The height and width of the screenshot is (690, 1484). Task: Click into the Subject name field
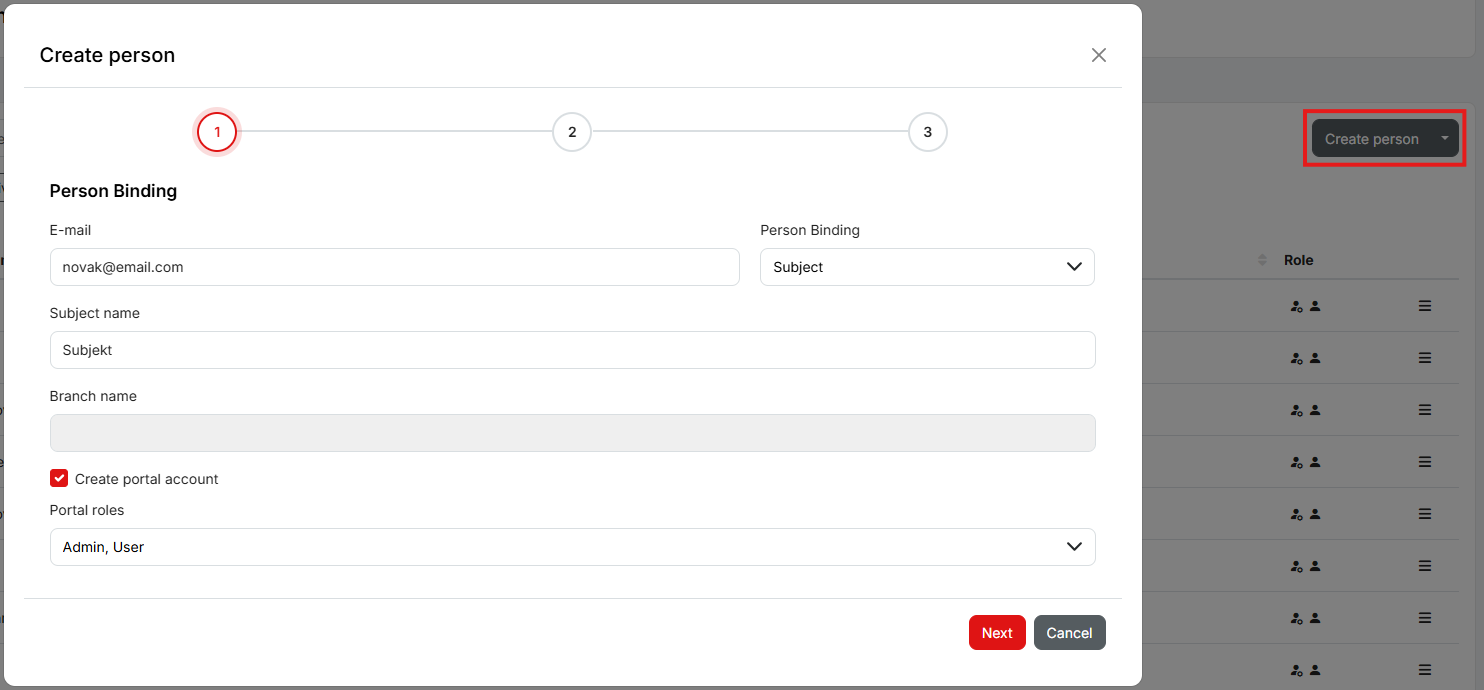[x=572, y=350]
